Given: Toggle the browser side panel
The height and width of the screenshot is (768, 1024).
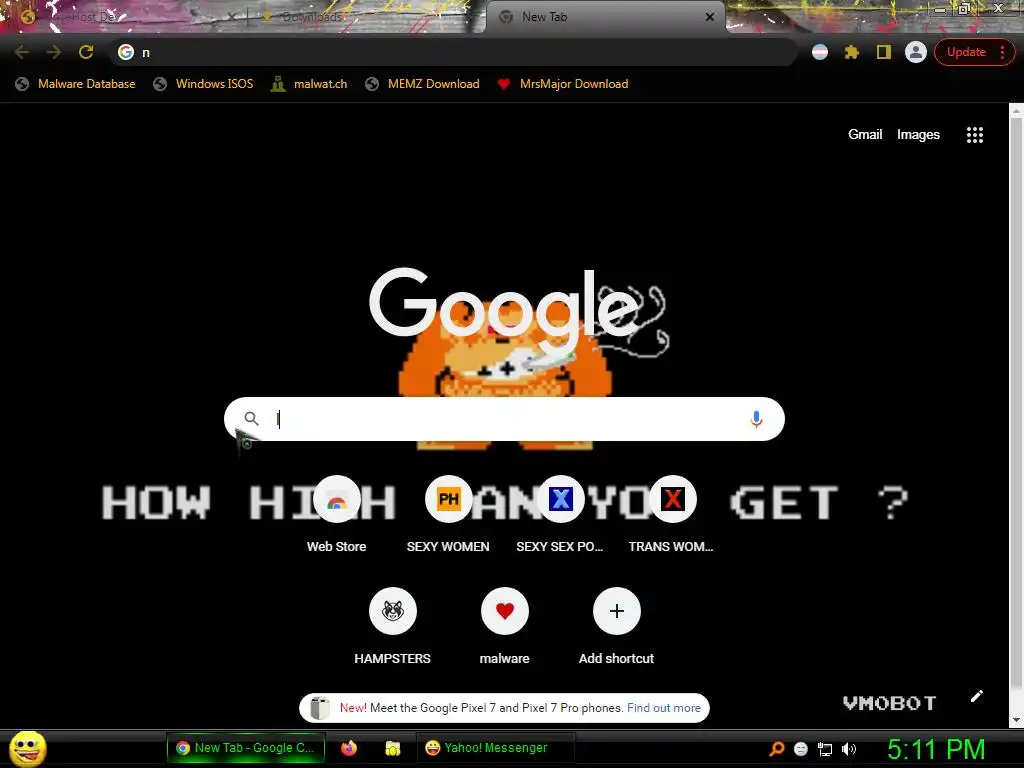Looking at the screenshot, I should tap(884, 52).
